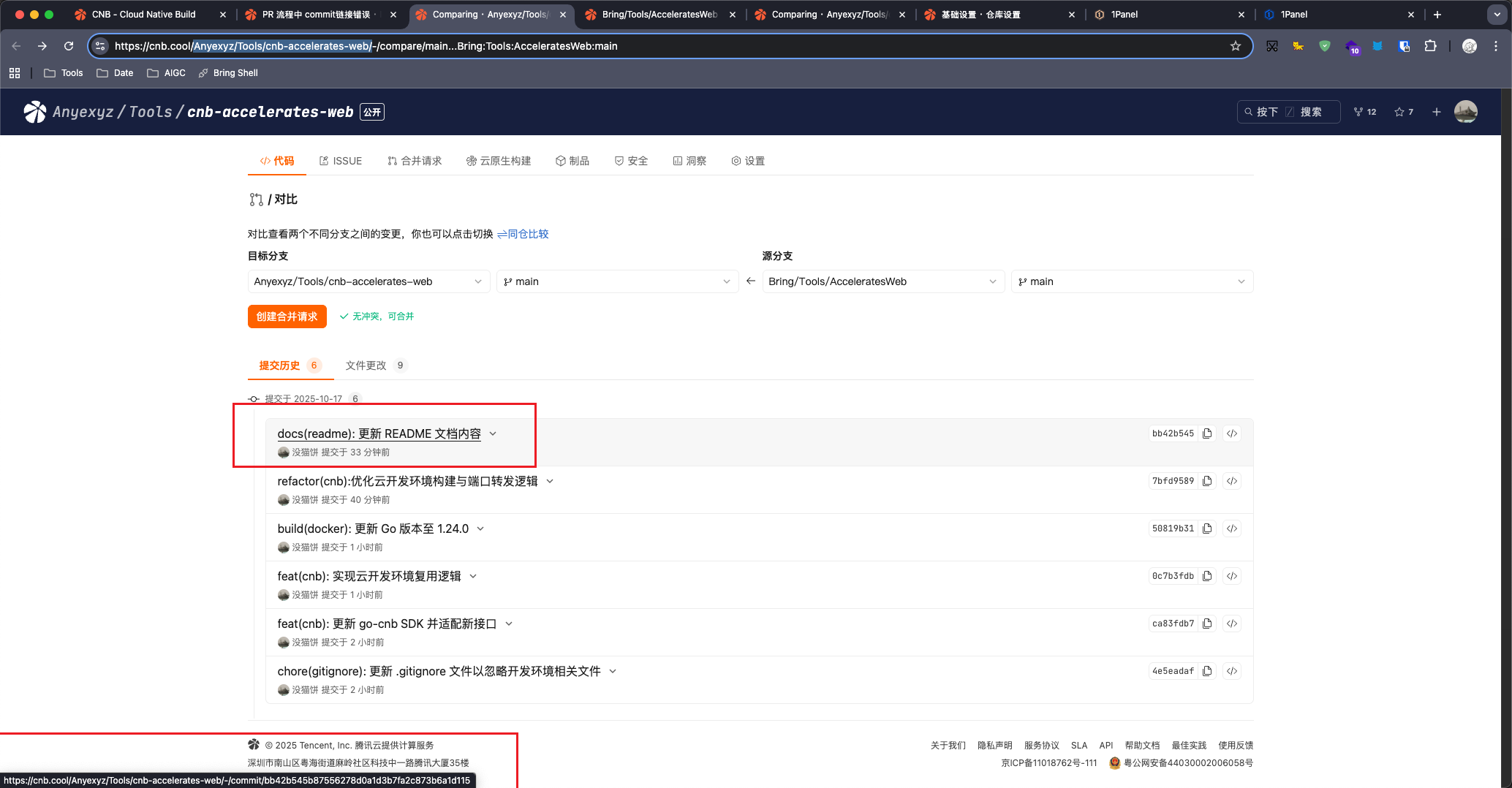
Task: Browse code at commit 7bfd9589
Action: pos(1232,481)
